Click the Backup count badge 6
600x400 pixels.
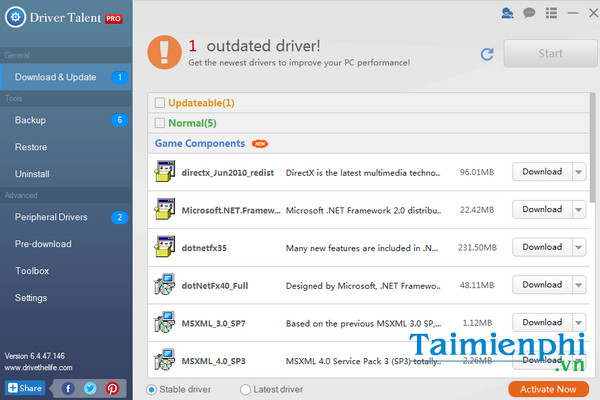pos(120,120)
